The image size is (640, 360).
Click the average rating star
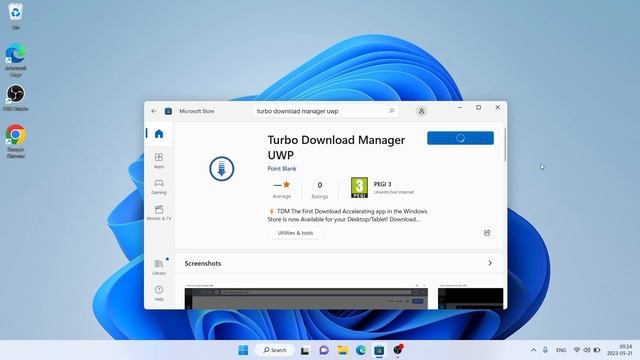286,184
